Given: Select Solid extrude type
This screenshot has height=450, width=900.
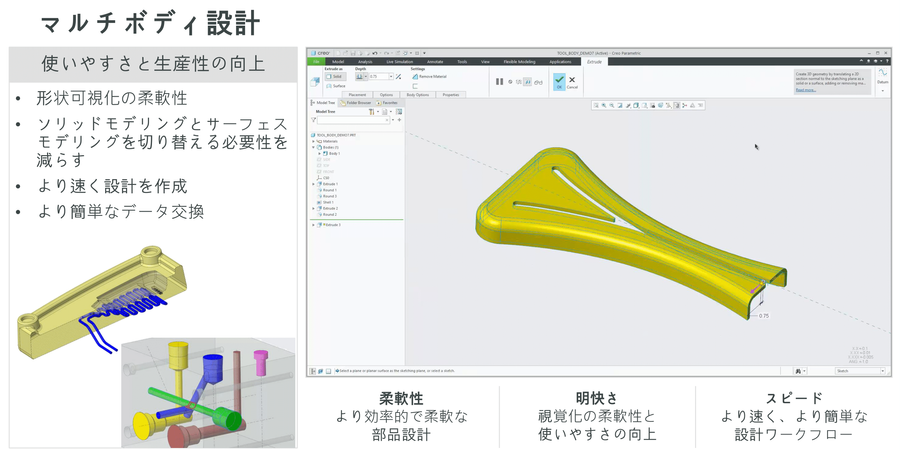Looking at the screenshot, I should 335,76.
